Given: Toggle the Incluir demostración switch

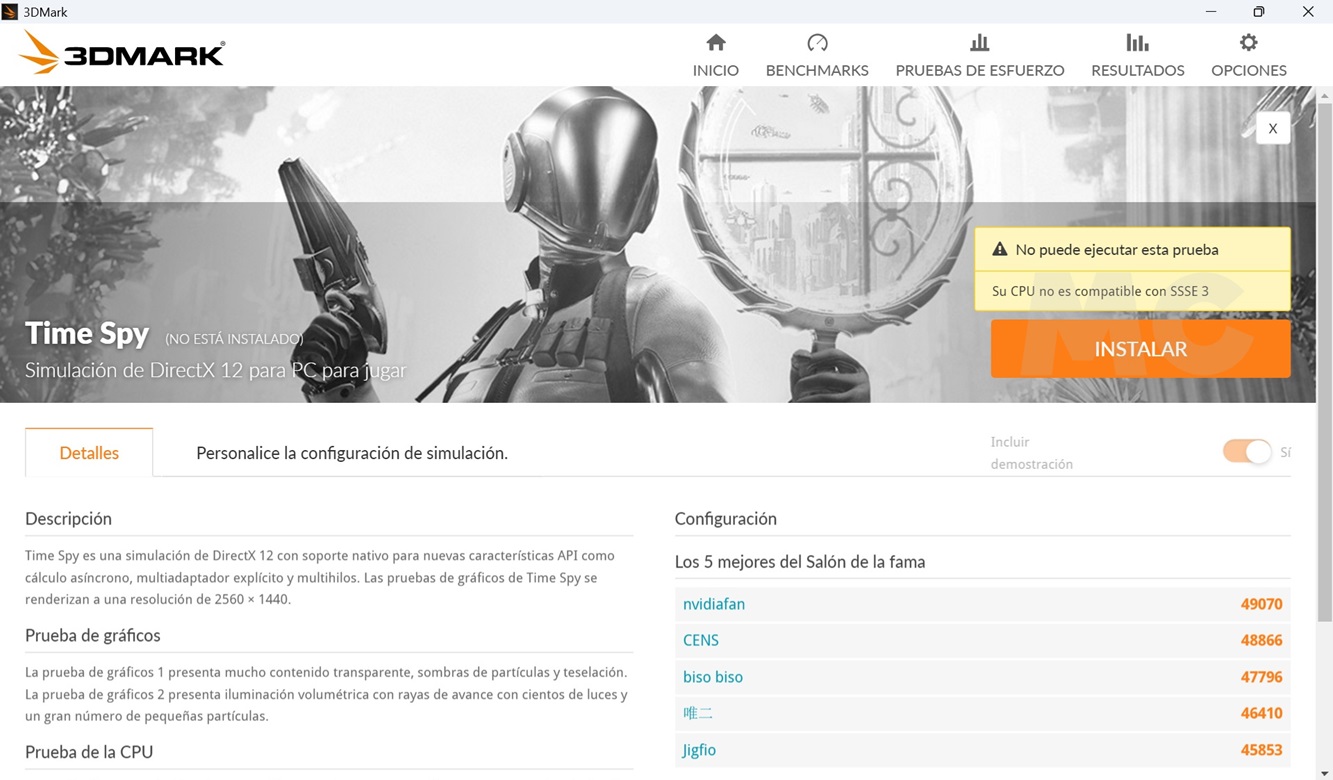Looking at the screenshot, I should click(1246, 452).
